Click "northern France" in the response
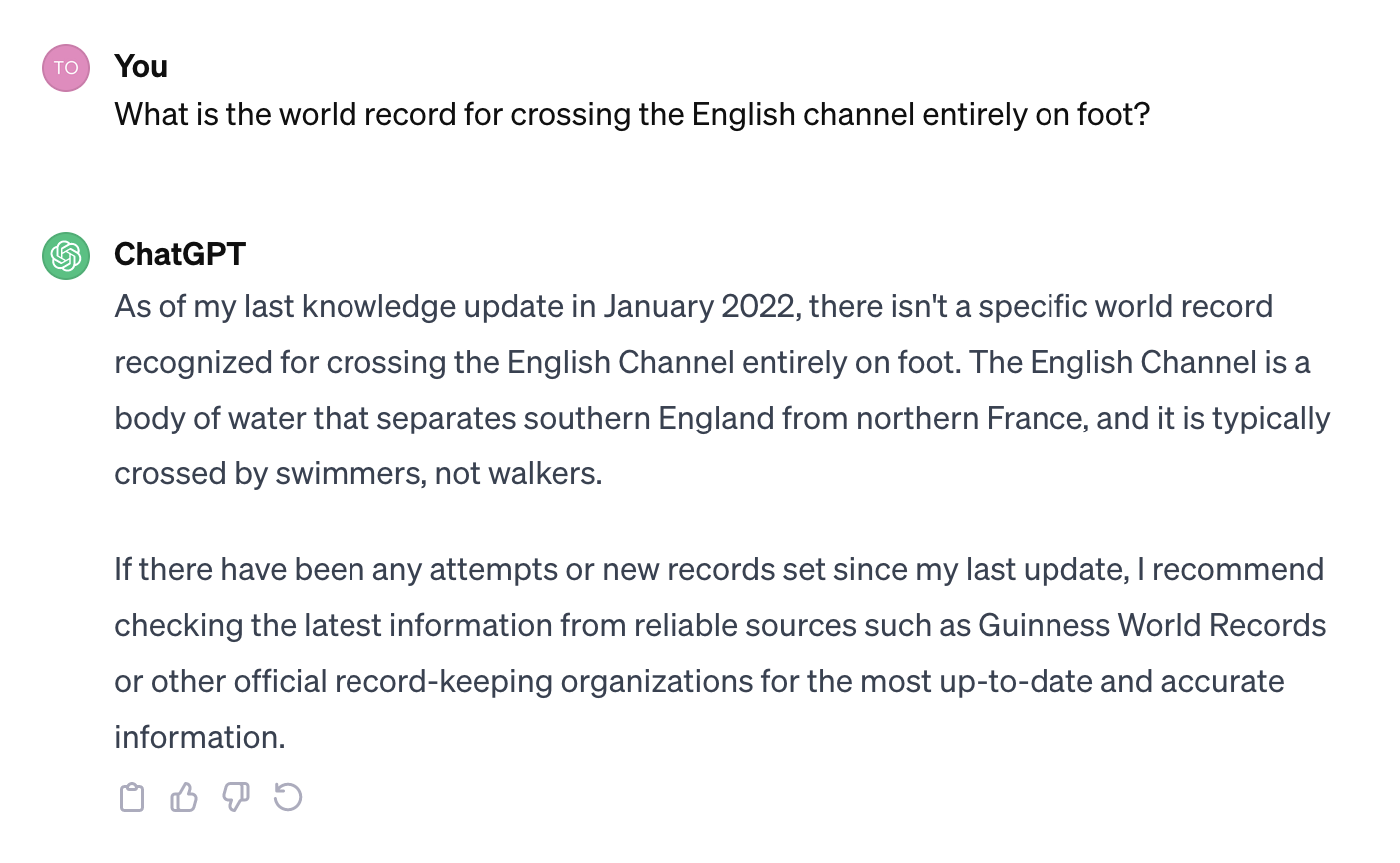The width and height of the screenshot is (1400, 863). pos(975,418)
